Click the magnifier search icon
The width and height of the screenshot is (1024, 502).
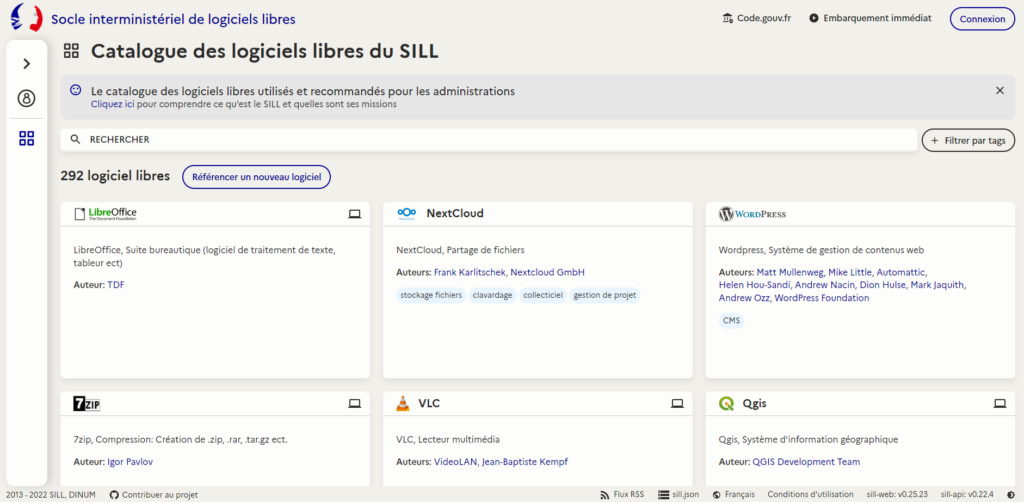coord(75,140)
